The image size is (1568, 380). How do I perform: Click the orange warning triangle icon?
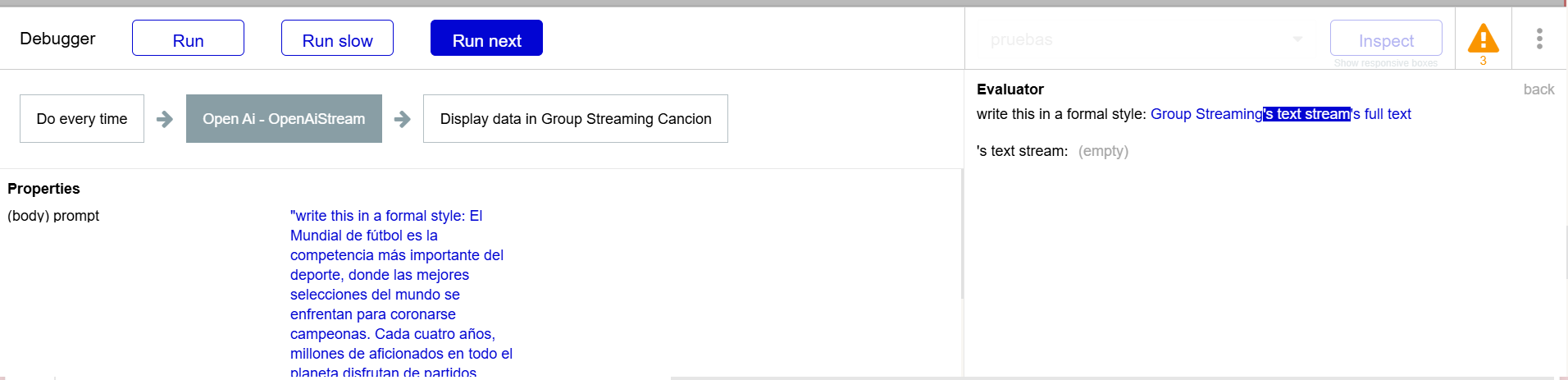point(1483,38)
